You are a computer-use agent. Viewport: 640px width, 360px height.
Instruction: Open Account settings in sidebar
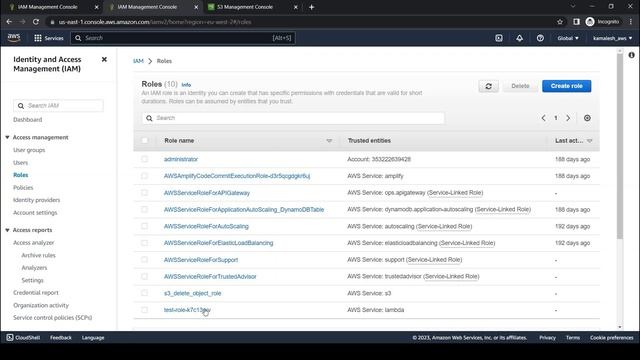(35, 213)
